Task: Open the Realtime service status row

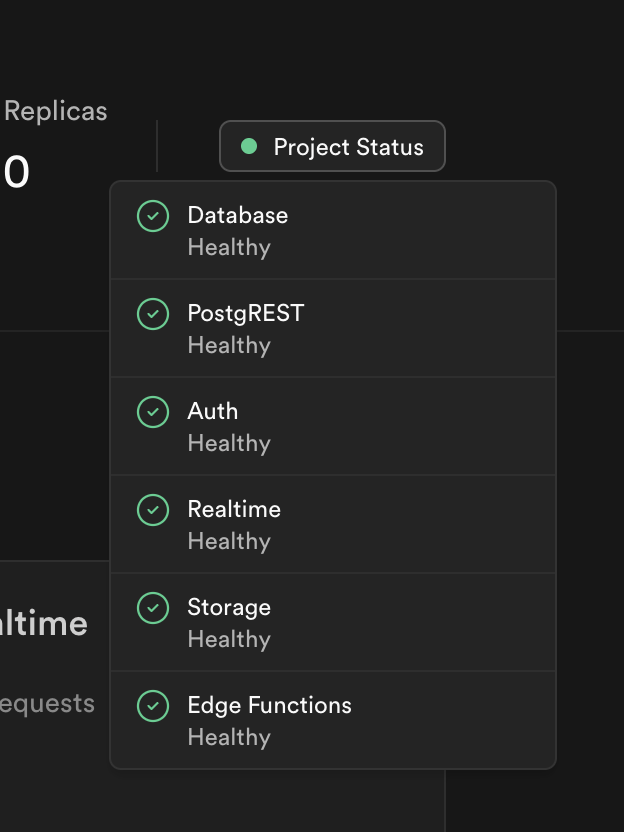Action: 332,525
